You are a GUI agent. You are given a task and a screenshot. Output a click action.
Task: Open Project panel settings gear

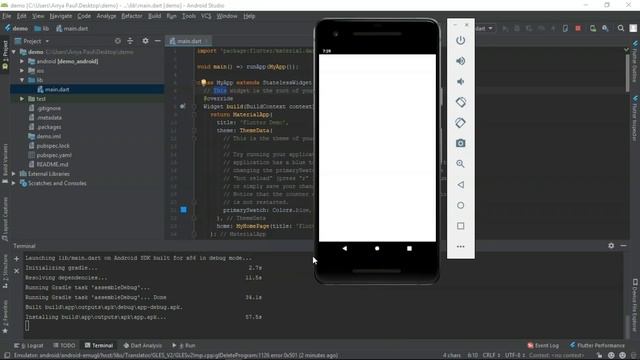(145, 41)
